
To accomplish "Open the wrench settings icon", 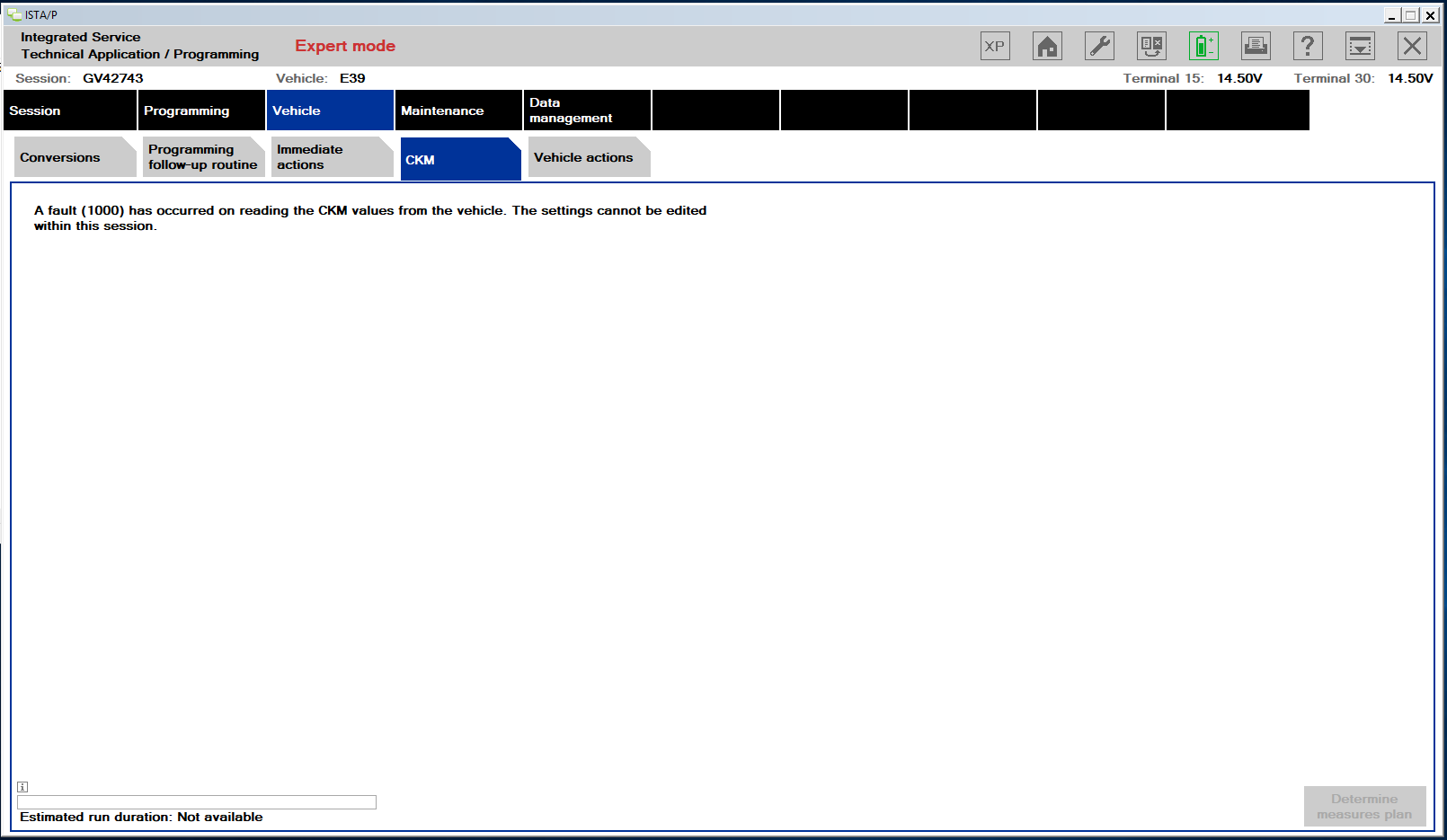I will [x=1099, y=46].
